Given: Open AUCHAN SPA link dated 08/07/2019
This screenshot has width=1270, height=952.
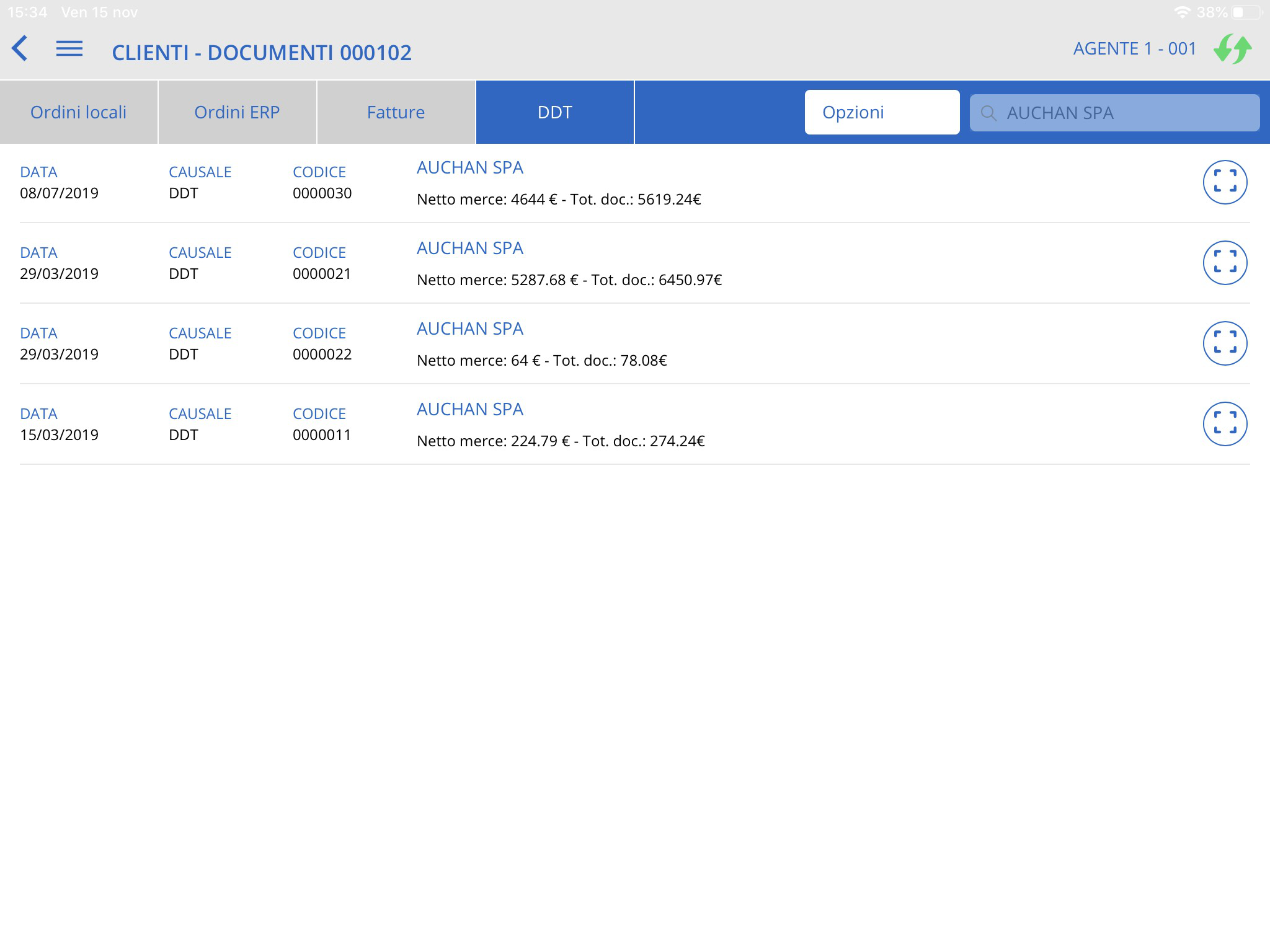Looking at the screenshot, I should click(x=469, y=167).
